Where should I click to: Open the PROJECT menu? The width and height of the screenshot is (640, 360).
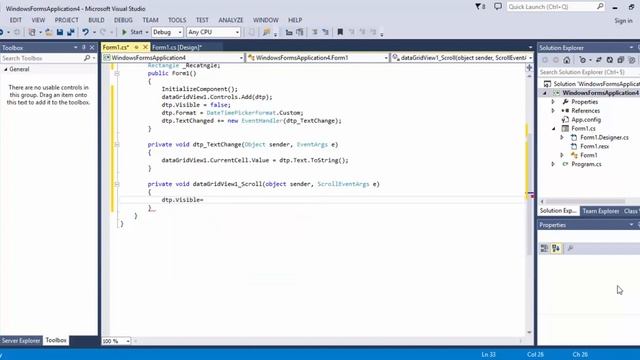67,20
